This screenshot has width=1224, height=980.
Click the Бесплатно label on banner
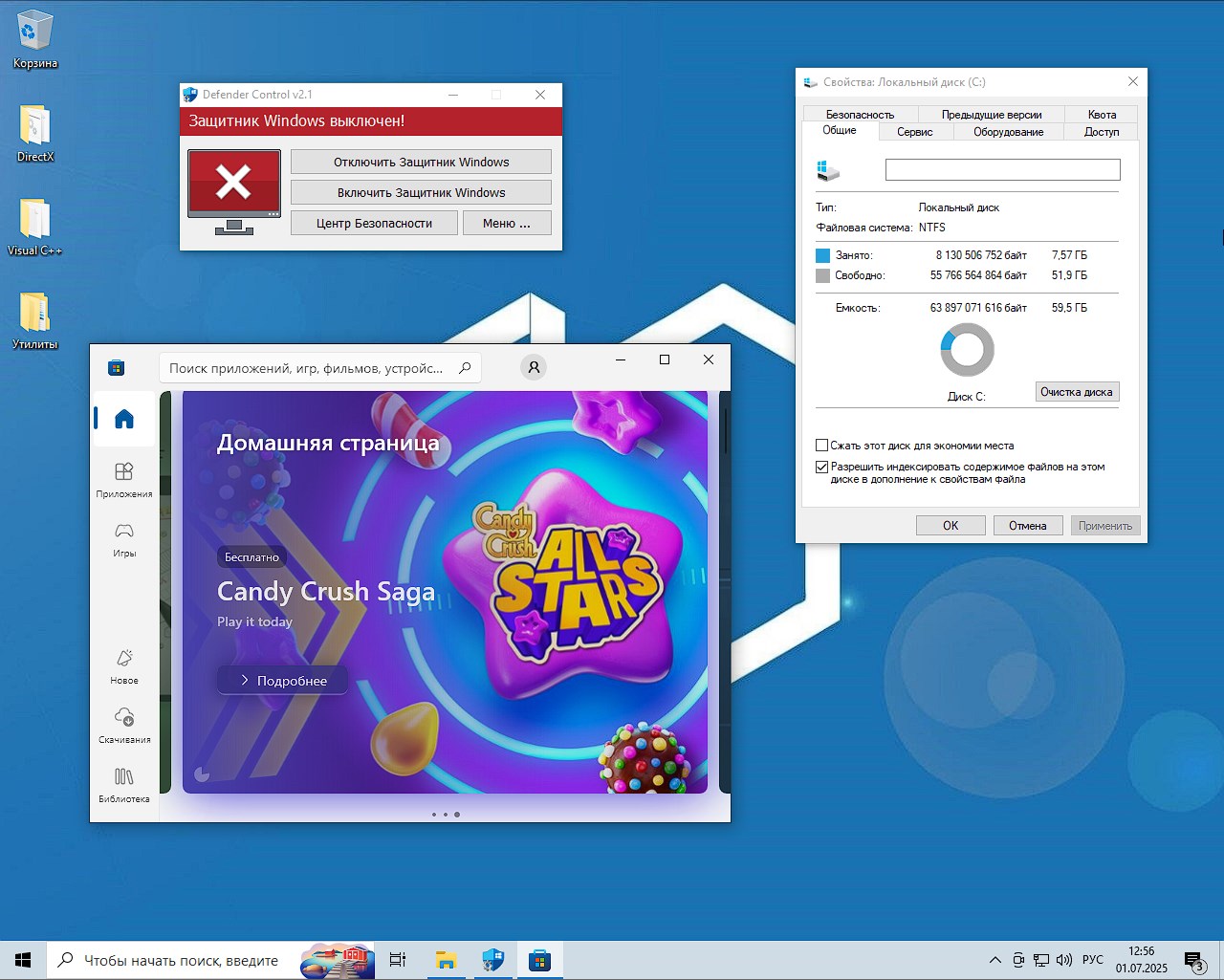[x=251, y=556]
